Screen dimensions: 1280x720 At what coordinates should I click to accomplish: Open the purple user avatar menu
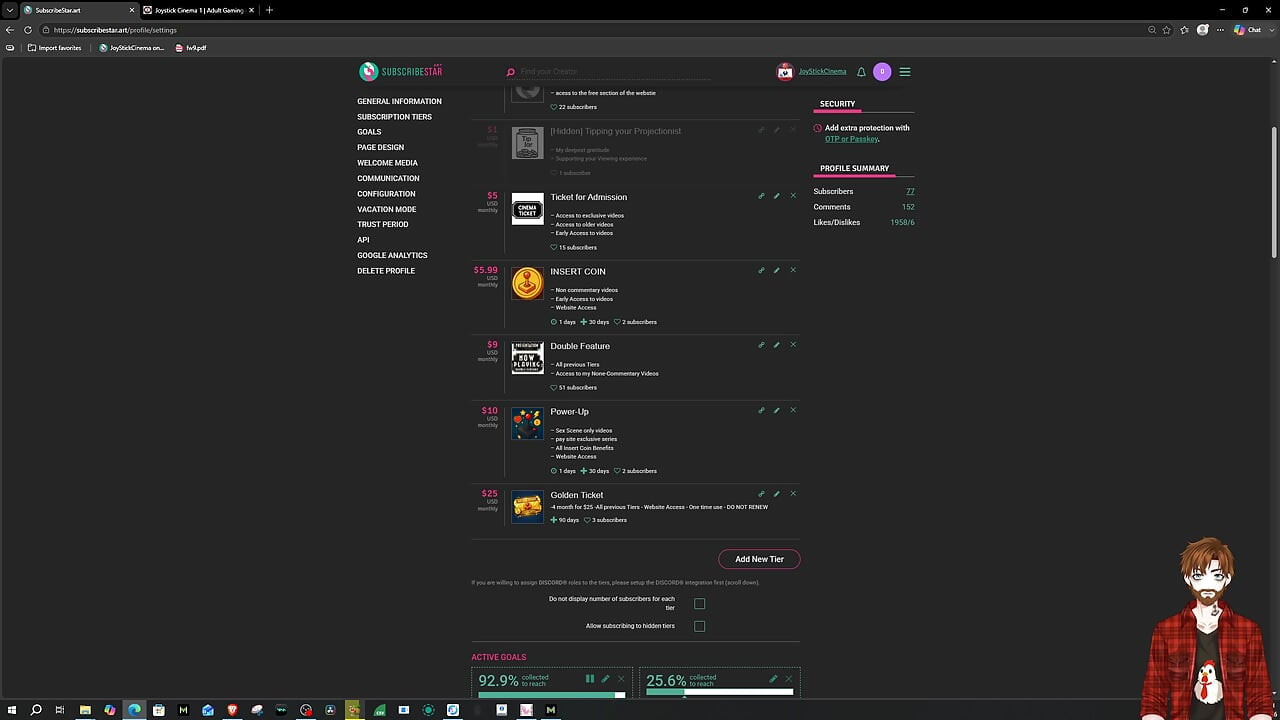pyautogui.click(x=882, y=72)
